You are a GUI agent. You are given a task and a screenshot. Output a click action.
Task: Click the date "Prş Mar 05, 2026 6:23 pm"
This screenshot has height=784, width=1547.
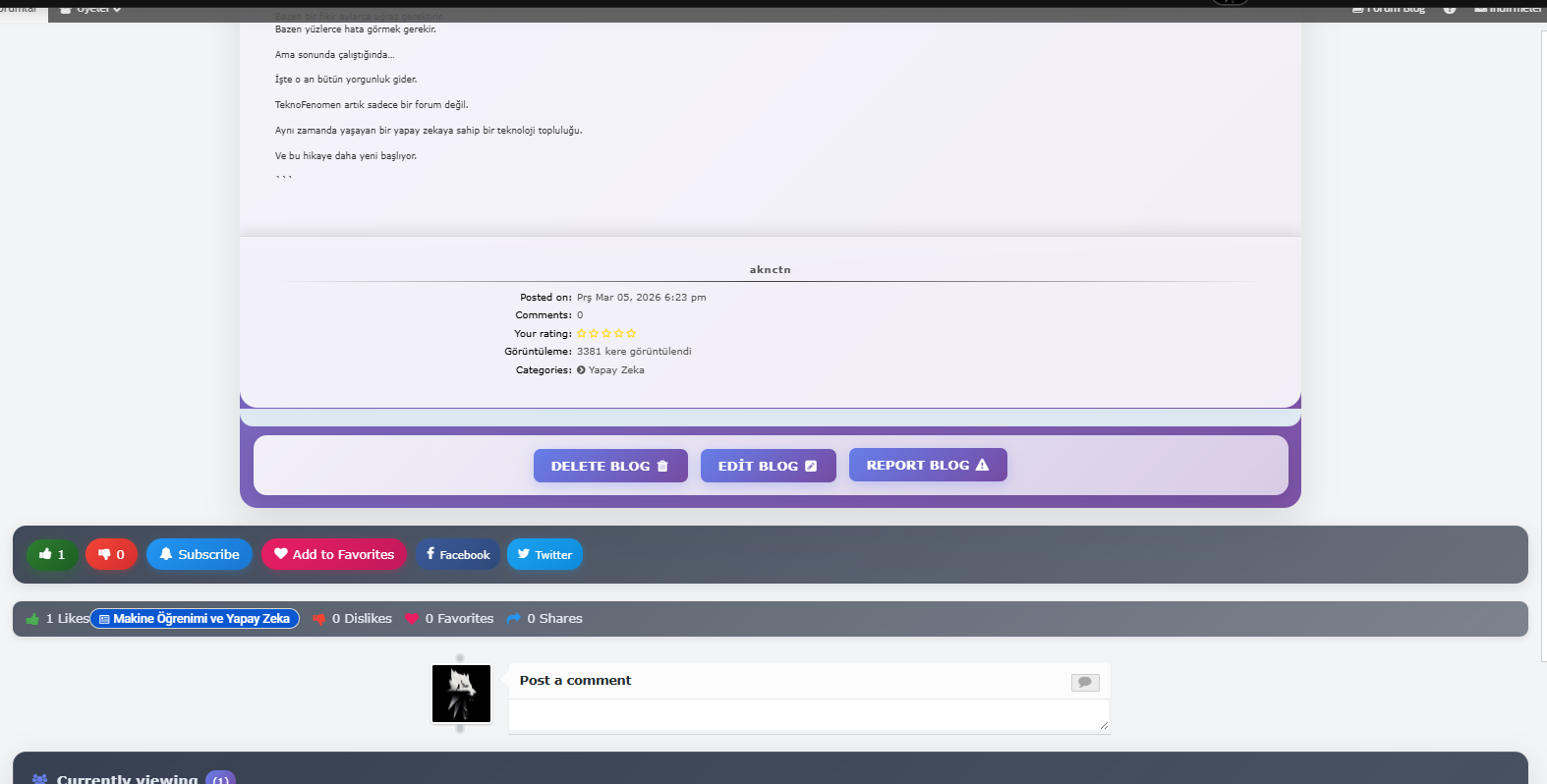[x=642, y=298]
